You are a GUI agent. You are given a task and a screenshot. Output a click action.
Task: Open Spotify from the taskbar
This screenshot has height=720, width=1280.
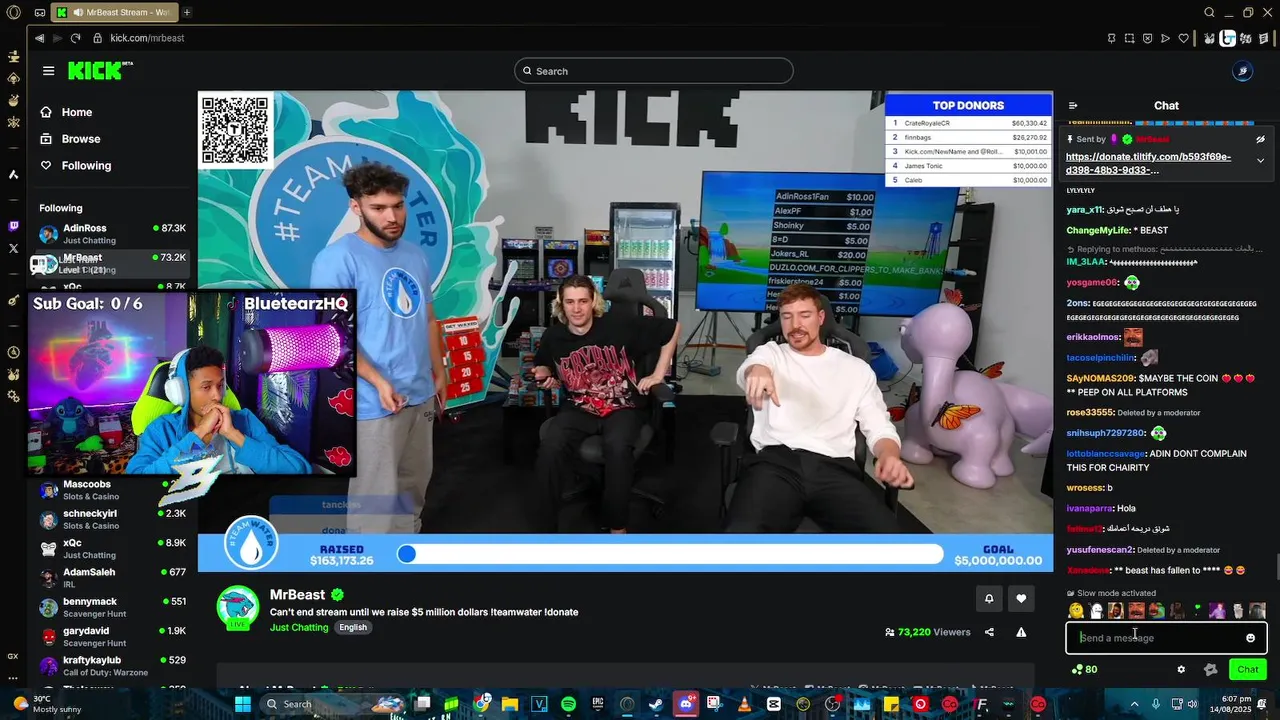click(569, 704)
